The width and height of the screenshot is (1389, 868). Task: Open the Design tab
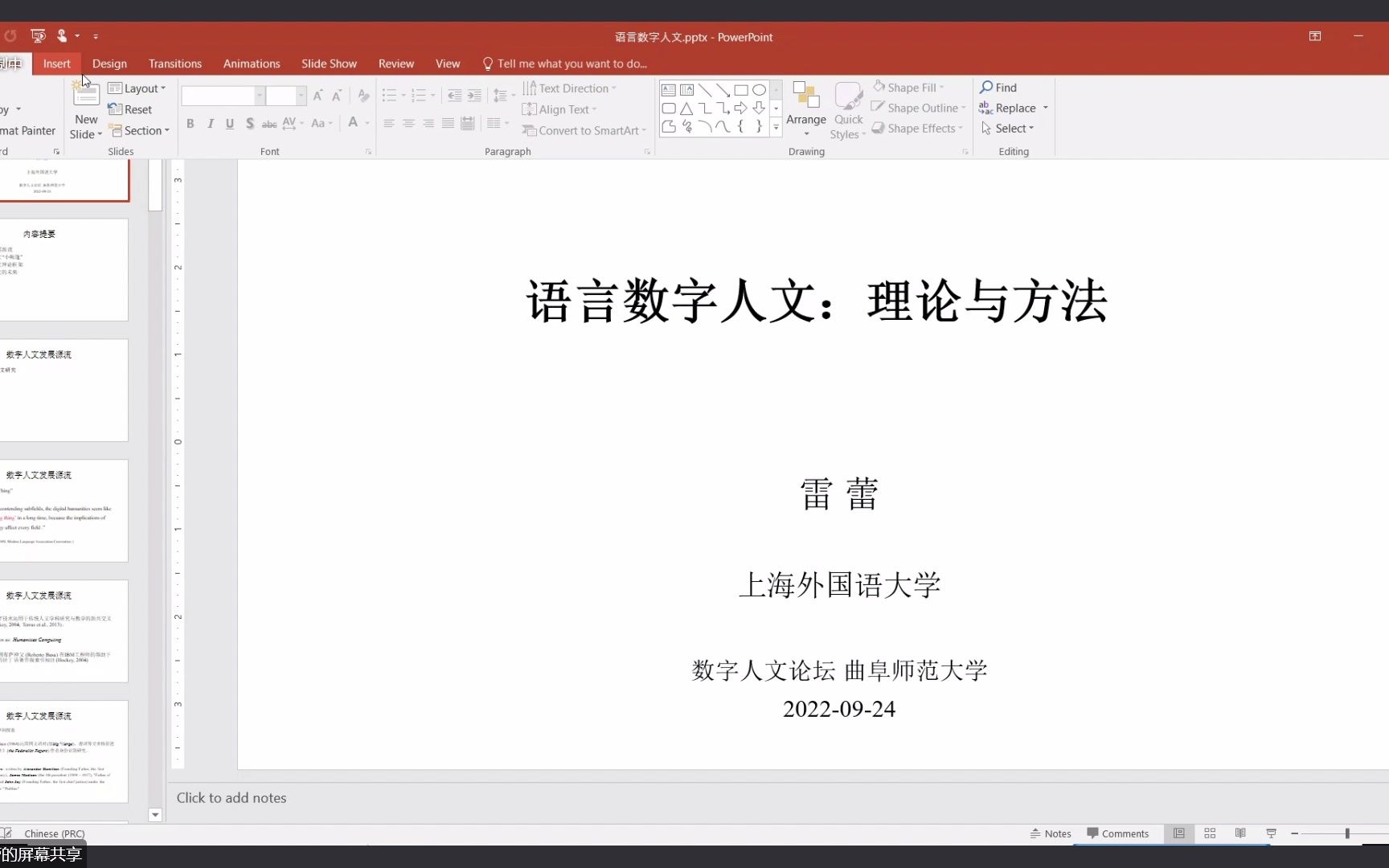tap(109, 63)
